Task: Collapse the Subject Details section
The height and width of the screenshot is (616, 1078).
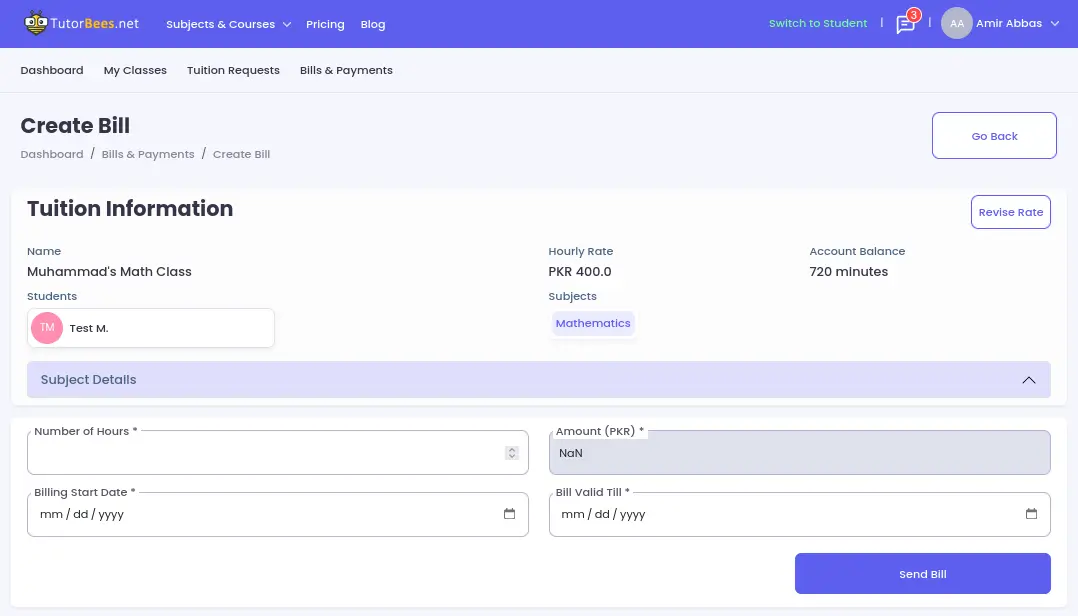Action: pos(1028,380)
